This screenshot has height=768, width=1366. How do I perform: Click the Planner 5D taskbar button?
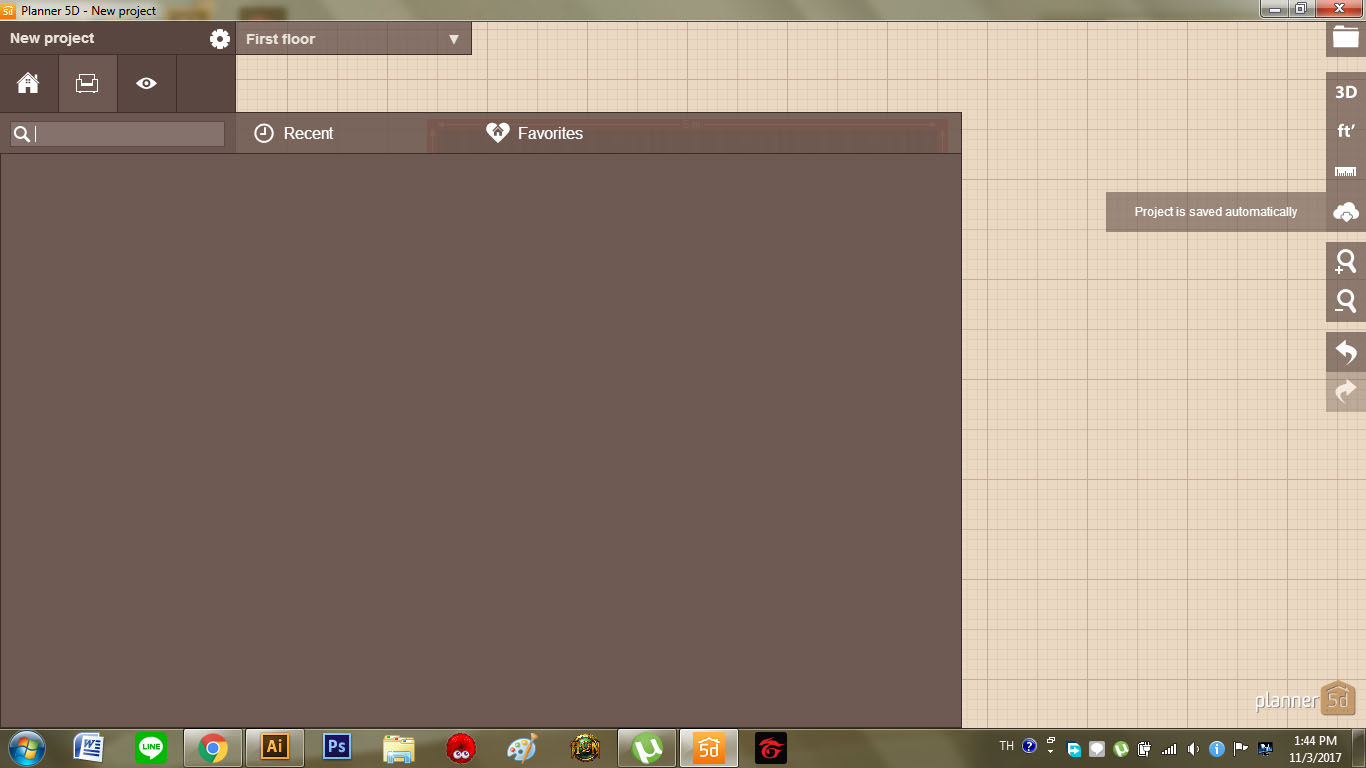pyautogui.click(x=709, y=748)
